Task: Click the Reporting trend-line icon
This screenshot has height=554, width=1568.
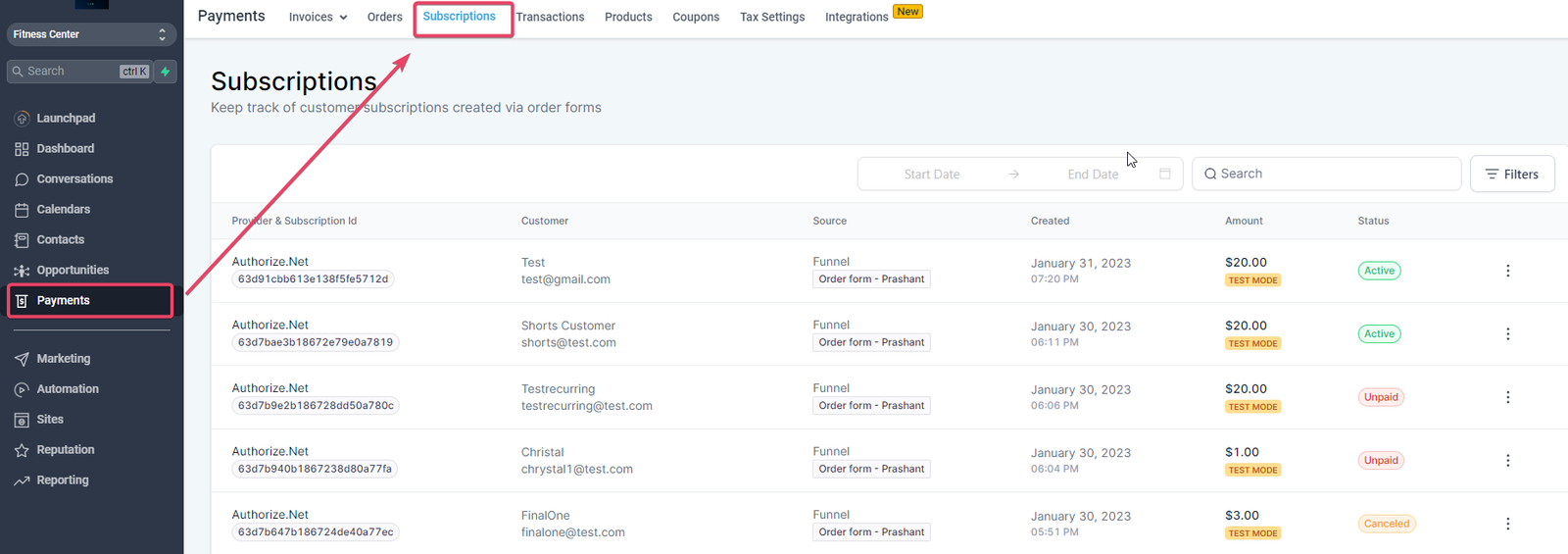Action: [x=22, y=480]
